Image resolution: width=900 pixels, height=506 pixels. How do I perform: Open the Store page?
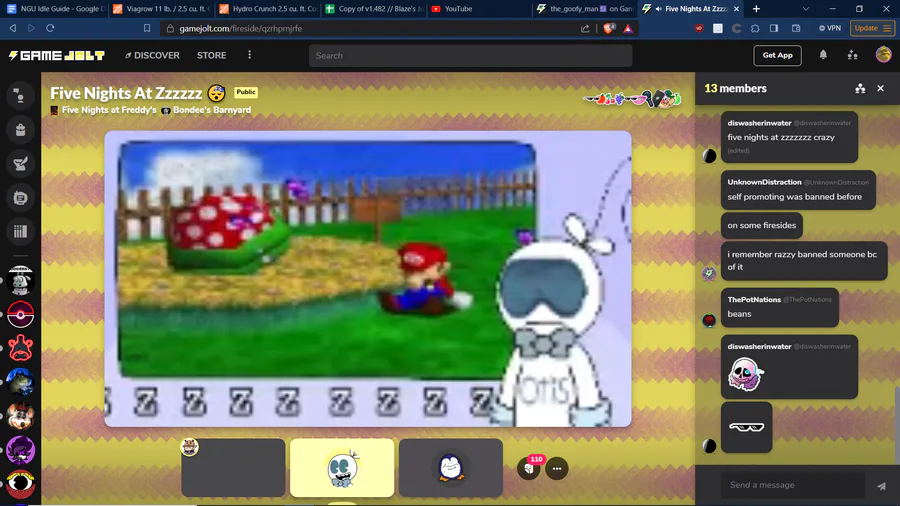[211, 56]
